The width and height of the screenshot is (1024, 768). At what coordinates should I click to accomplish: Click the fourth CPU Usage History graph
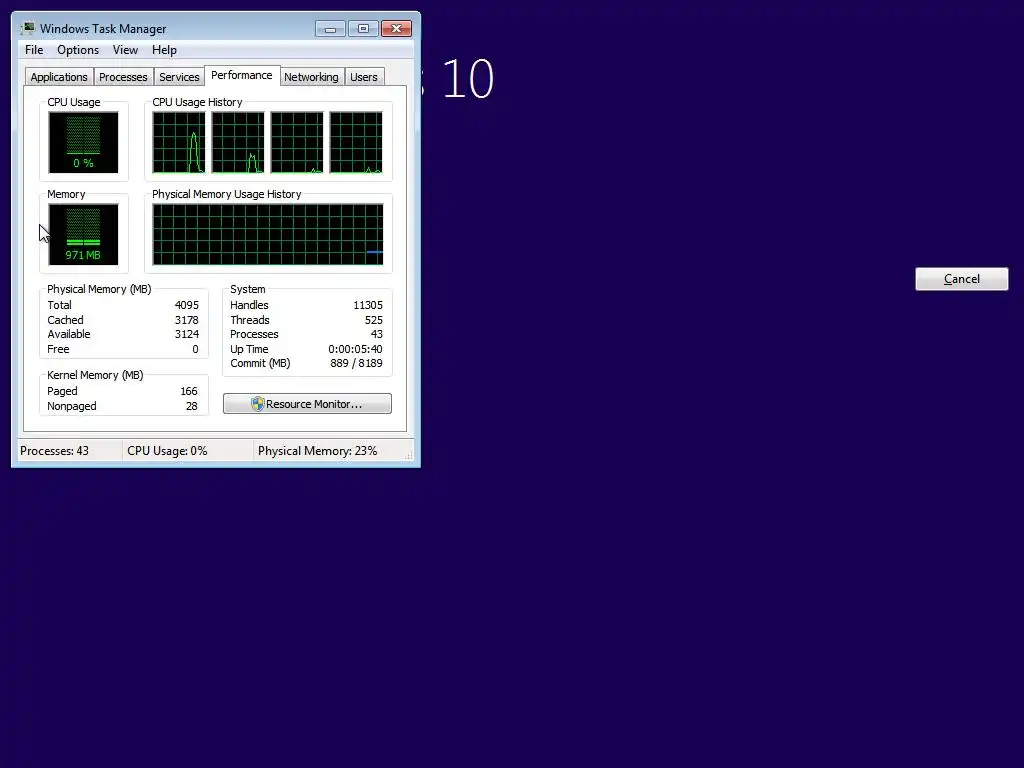(x=356, y=142)
